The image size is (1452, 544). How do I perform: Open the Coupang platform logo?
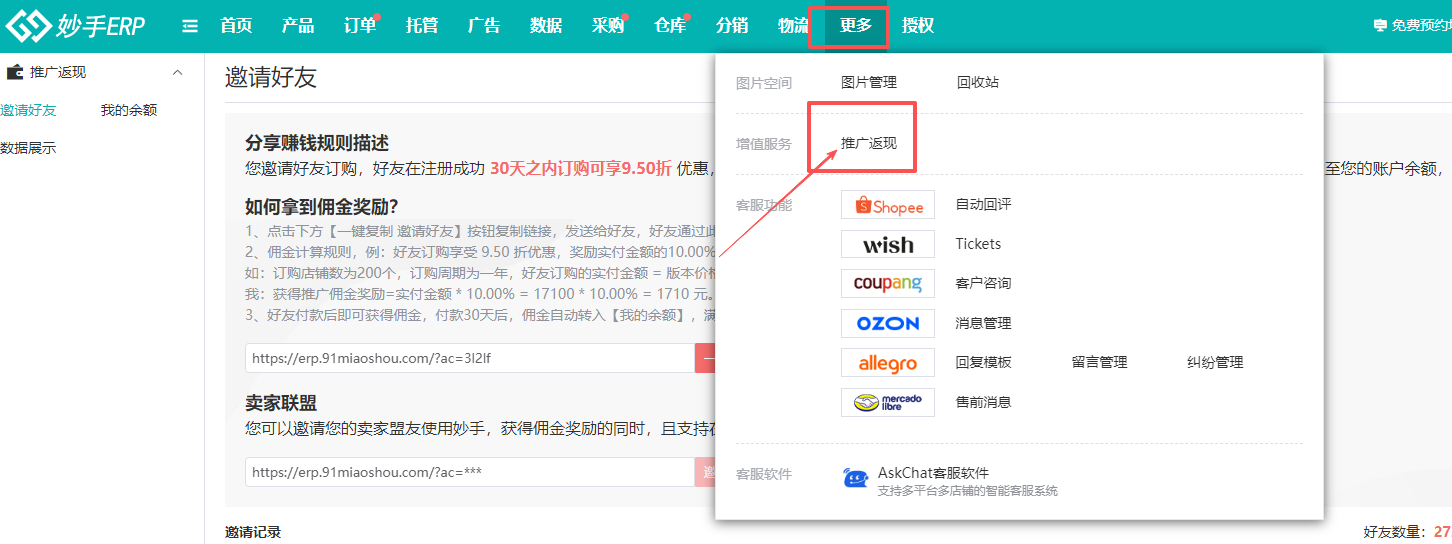[x=888, y=284]
